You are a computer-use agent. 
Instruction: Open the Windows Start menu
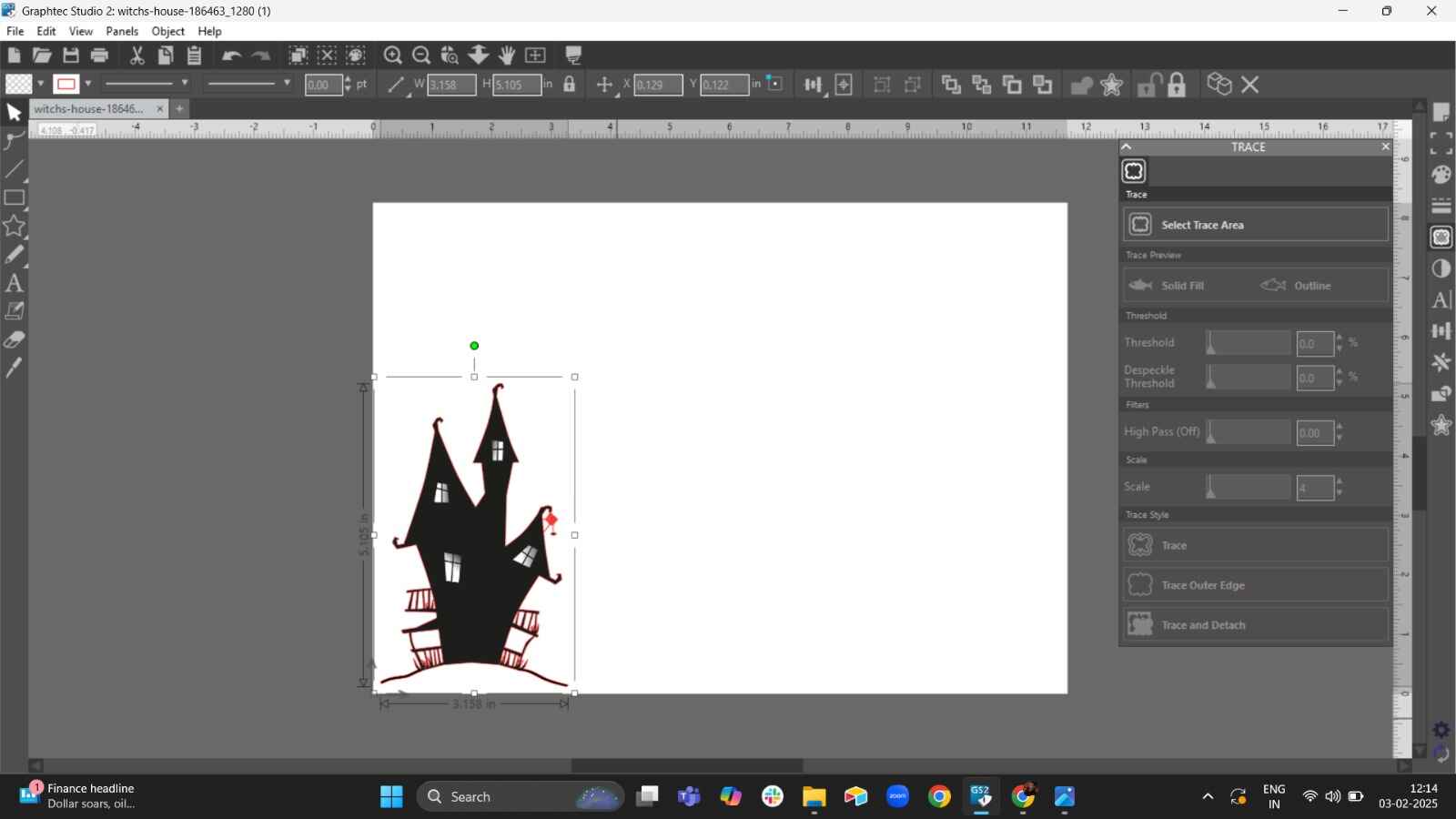391,797
